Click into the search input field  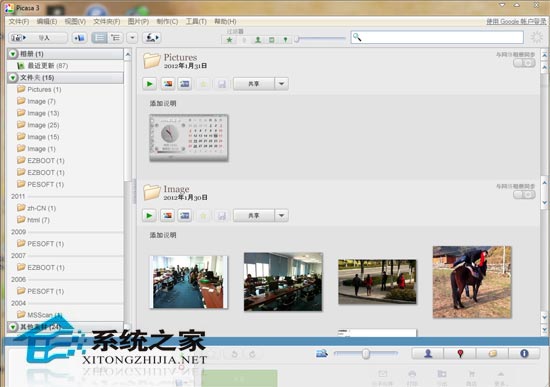pyautogui.click(x=437, y=37)
